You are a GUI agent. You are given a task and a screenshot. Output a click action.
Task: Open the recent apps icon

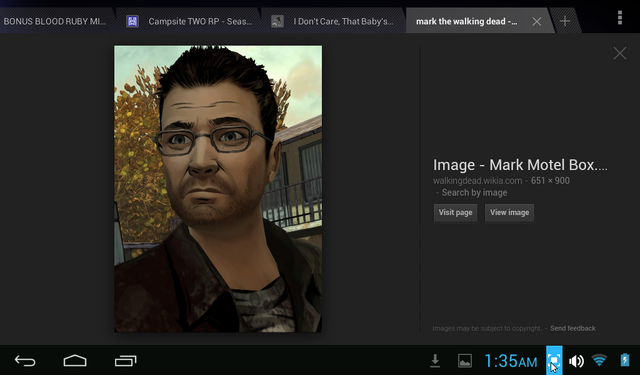[125, 361]
